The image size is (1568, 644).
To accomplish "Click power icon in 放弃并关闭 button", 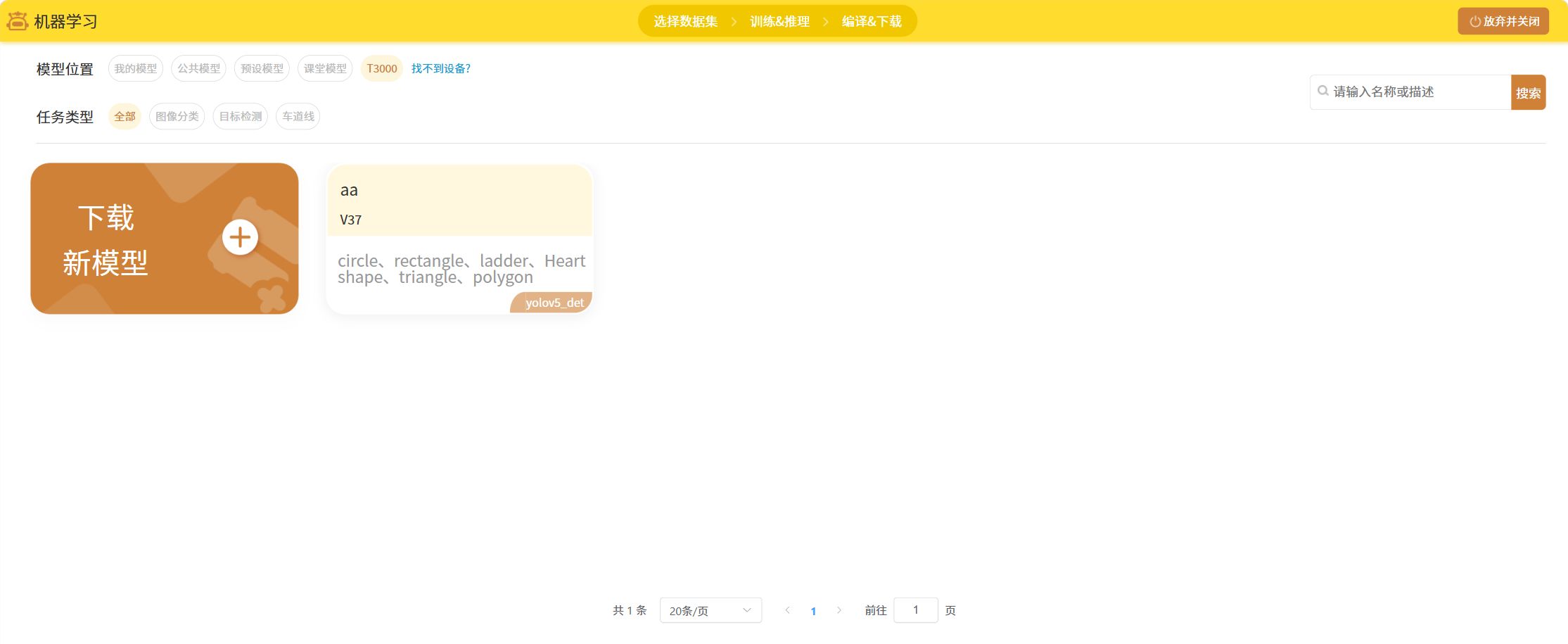I will (x=1475, y=22).
